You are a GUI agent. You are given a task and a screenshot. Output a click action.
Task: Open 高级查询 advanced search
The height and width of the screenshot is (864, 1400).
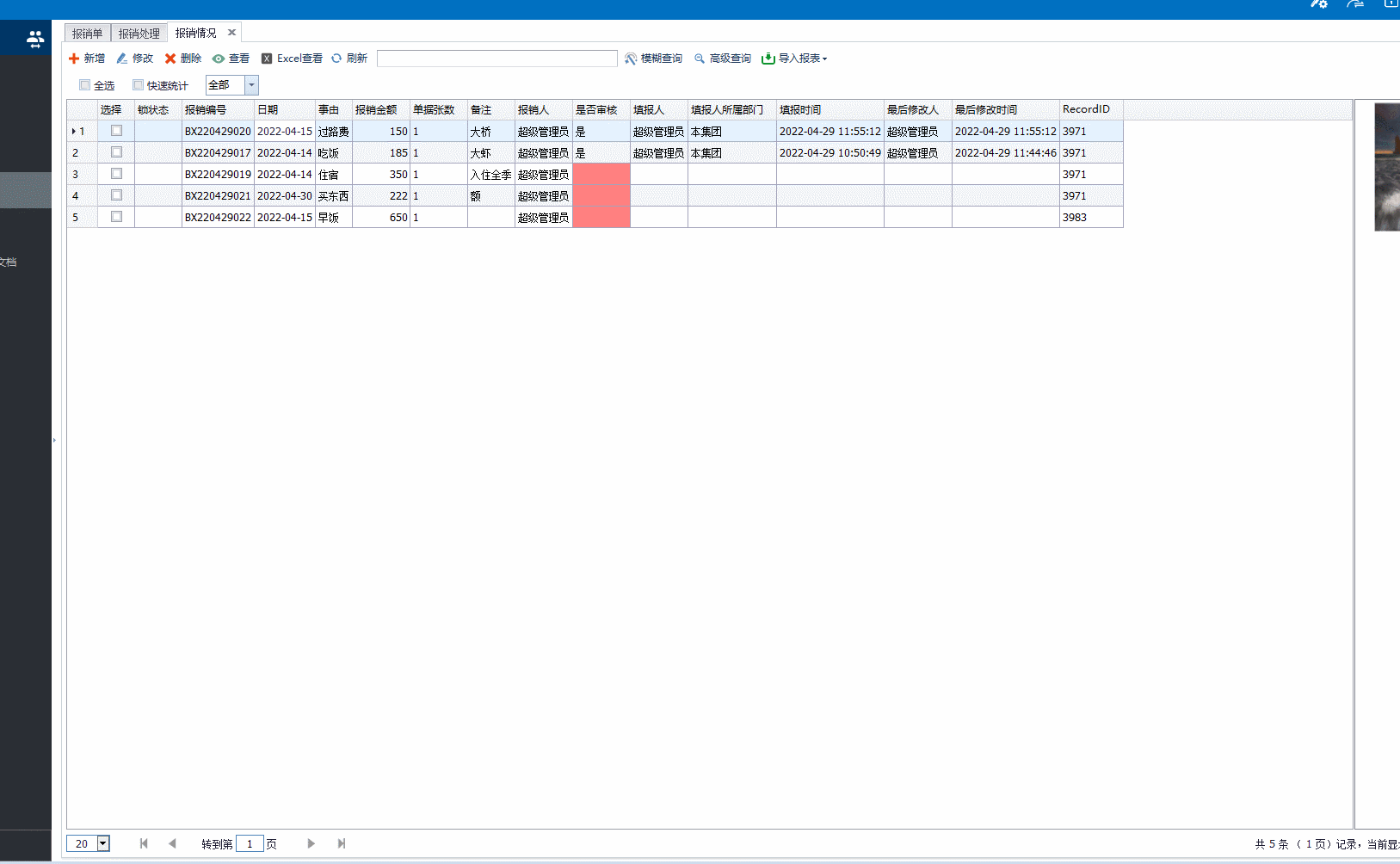point(723,59)
